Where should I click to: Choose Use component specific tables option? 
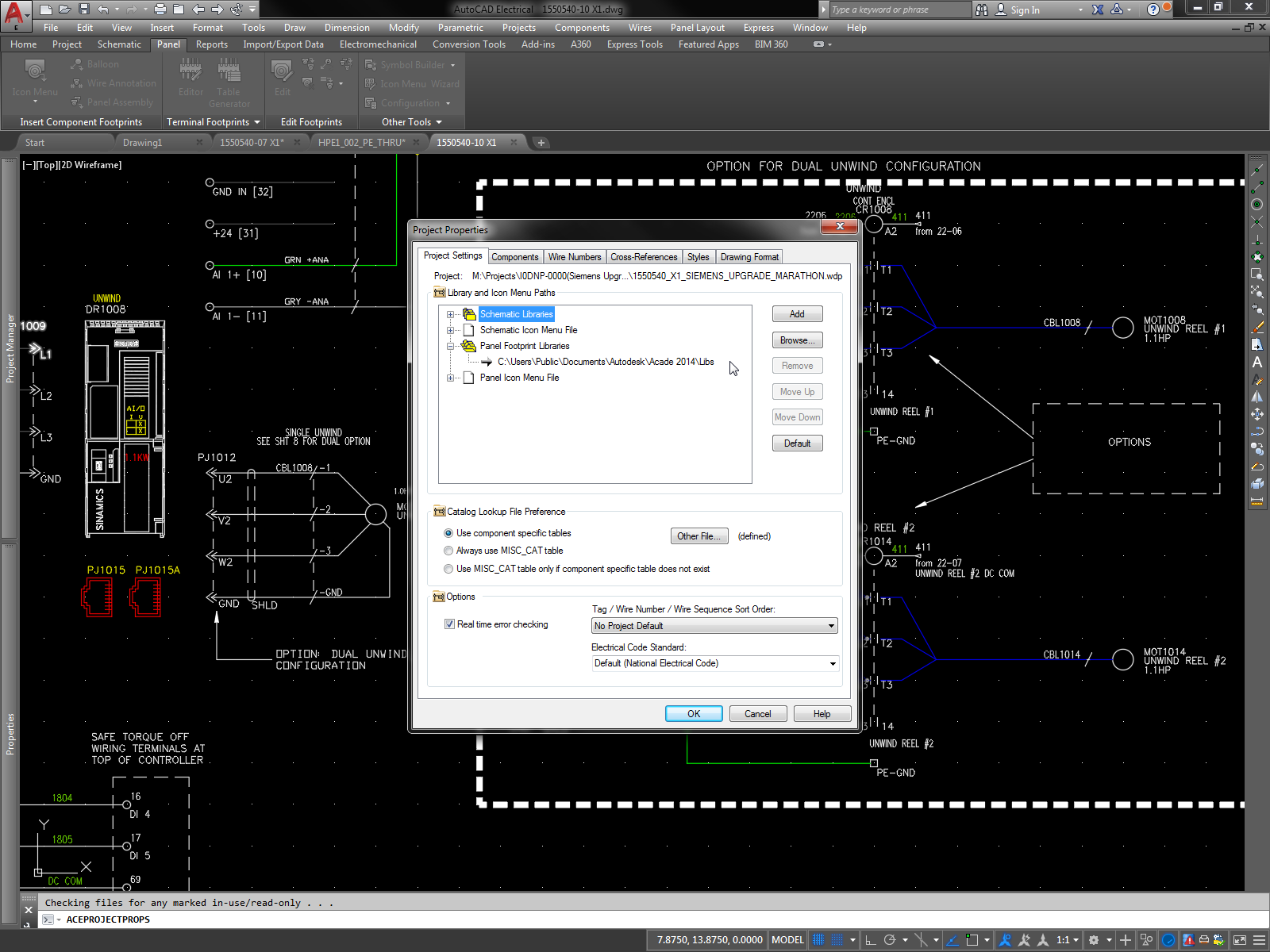[x=448, y=532]
